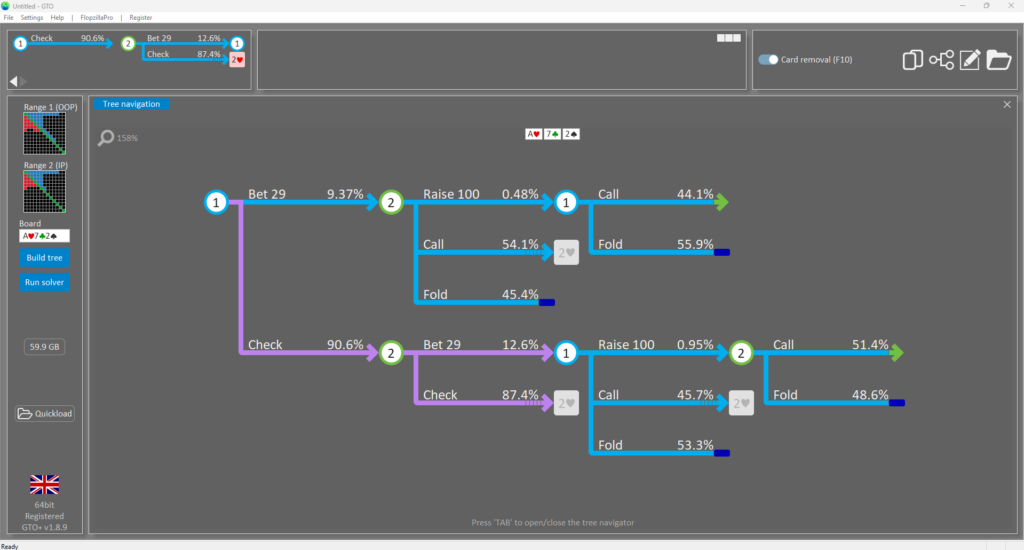Open the Register menu item

tap(140, 18)
